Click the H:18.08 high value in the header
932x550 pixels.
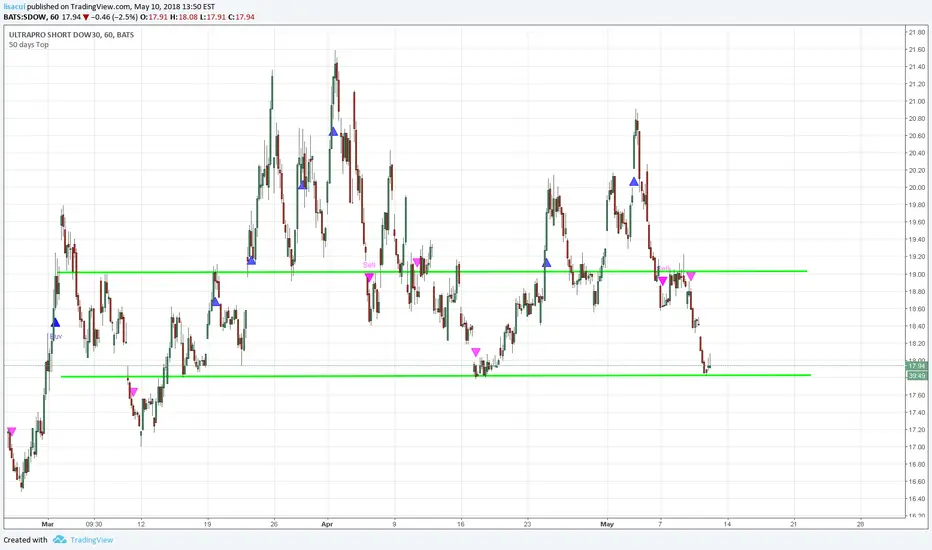(x=184, y=17)
